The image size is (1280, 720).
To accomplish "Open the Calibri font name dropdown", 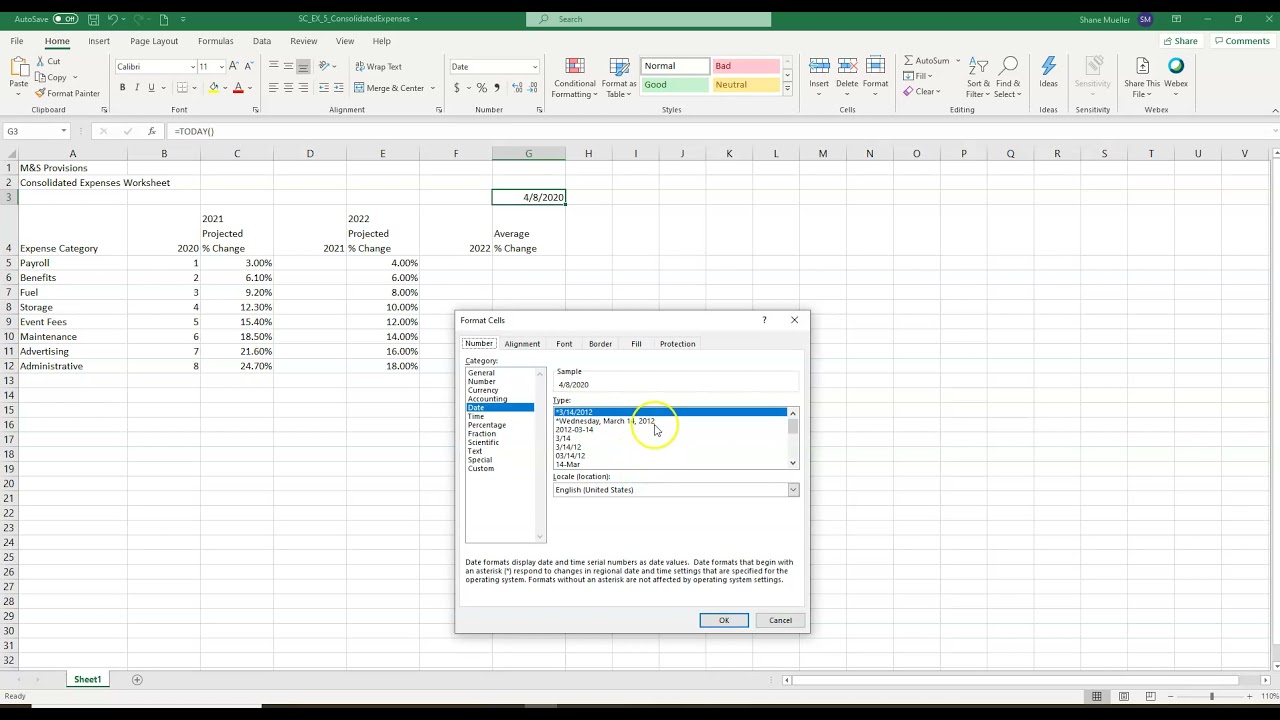I will pyautogui.click(x=193, y=67).
